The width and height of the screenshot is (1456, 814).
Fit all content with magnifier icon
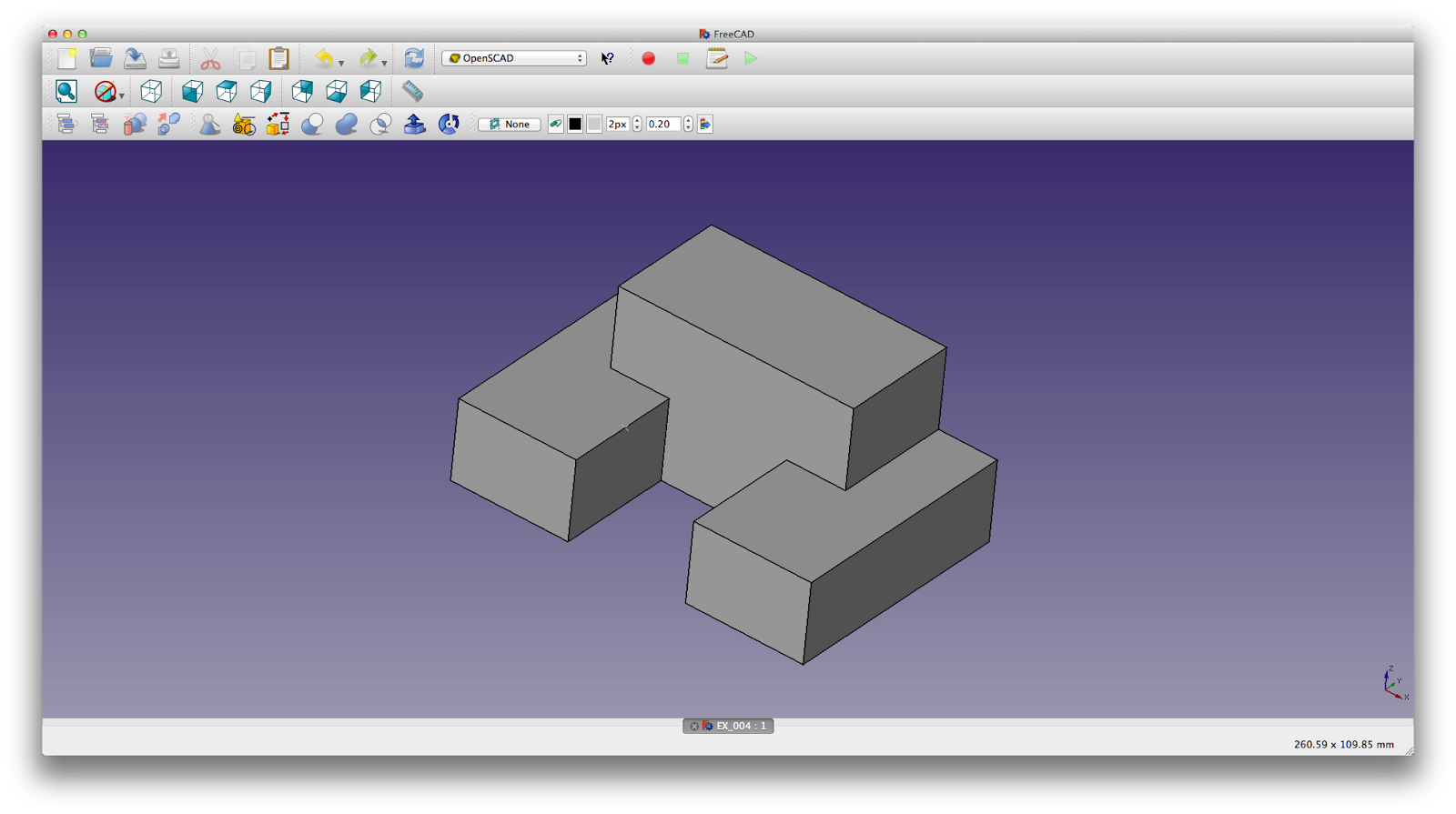66,91
